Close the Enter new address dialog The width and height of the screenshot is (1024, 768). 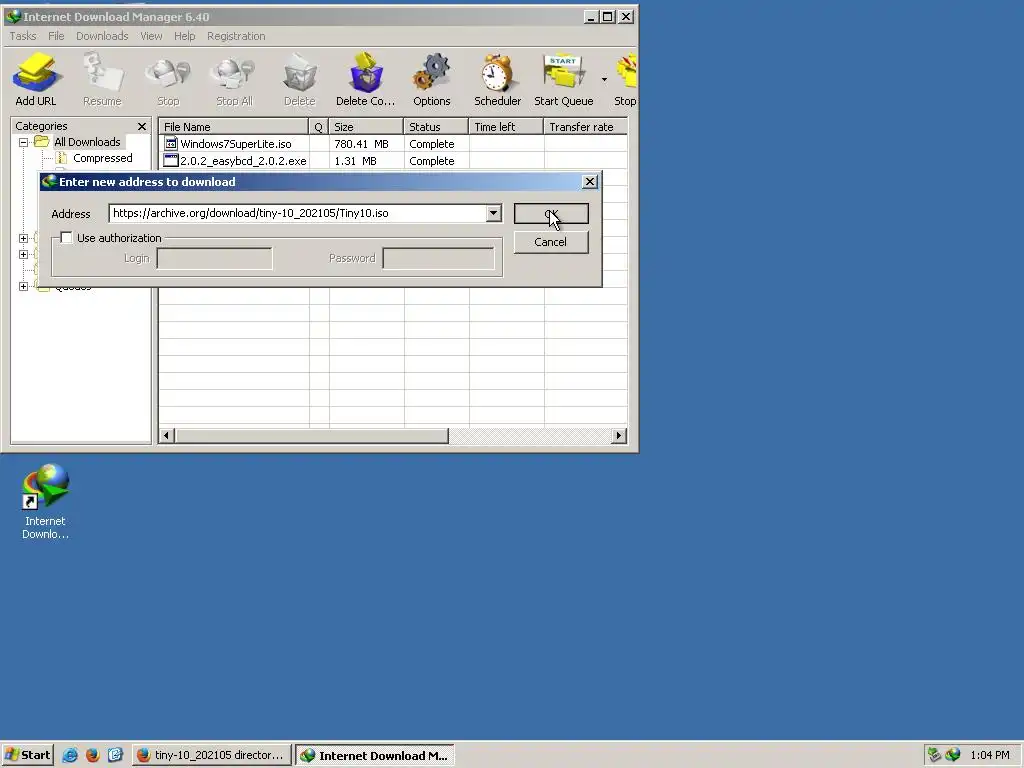pos(590,182)
